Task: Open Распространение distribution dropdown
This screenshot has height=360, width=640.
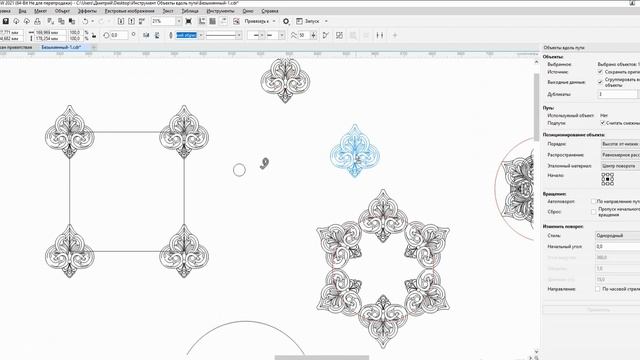Action: click(x=620, y=155)
